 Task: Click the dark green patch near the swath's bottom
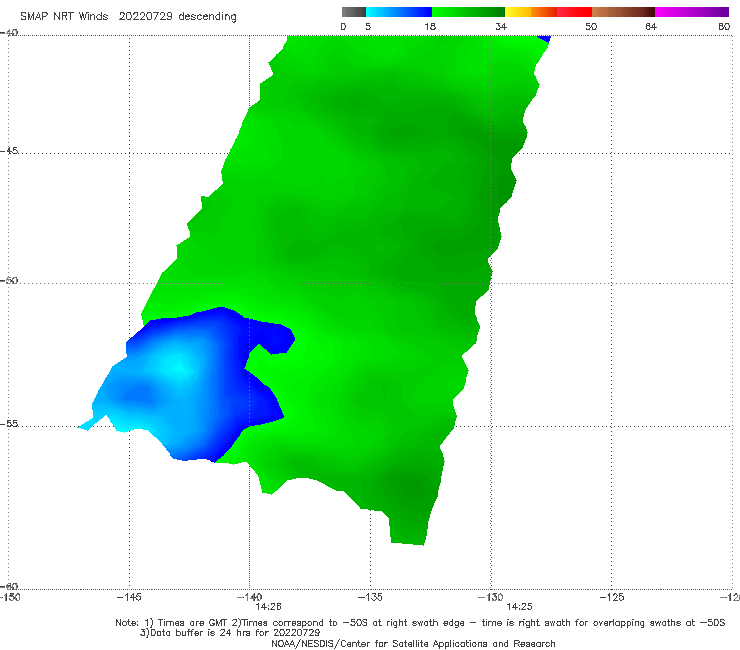(x=410, y=486)
